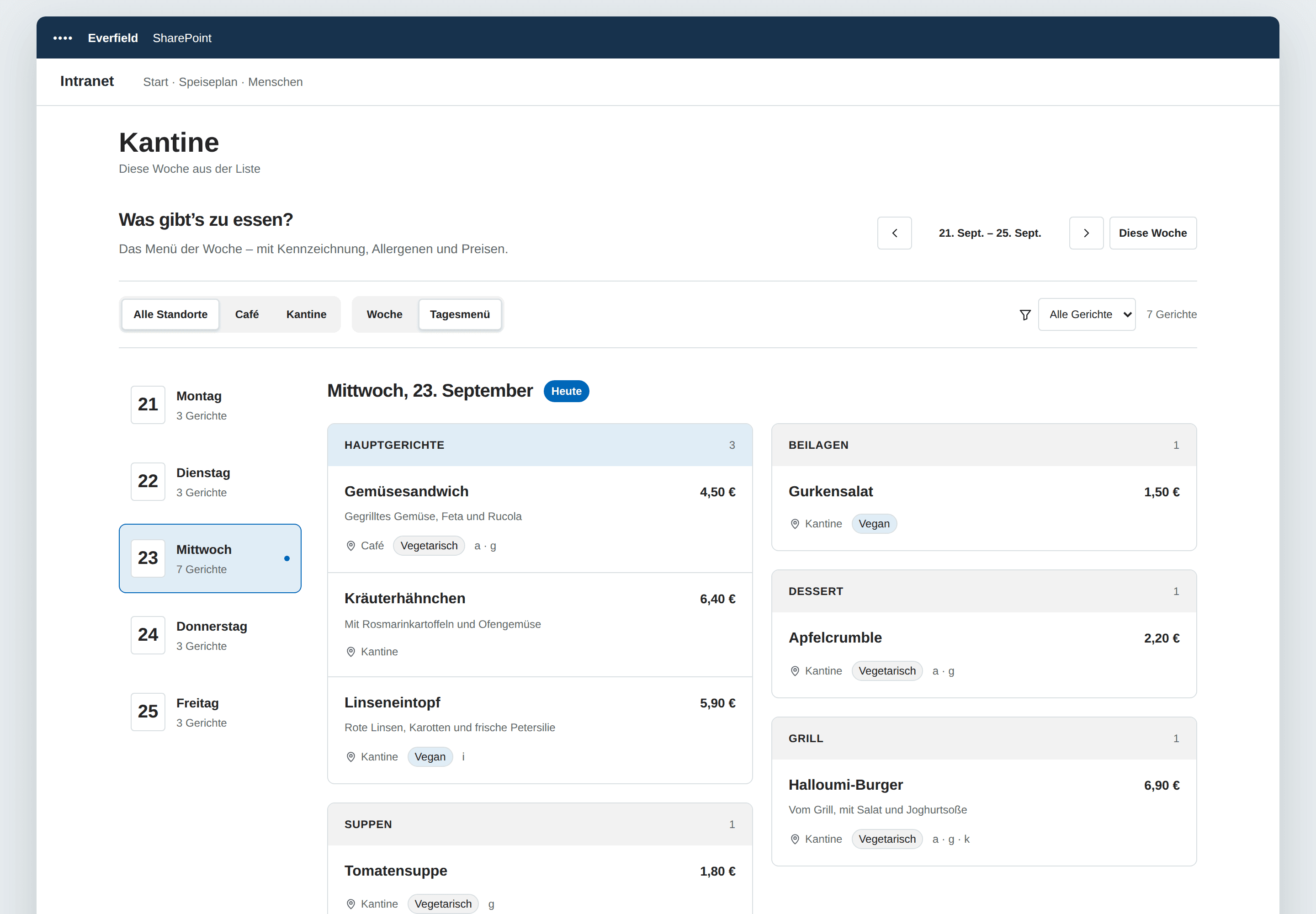Click the Dessert section header
Viewport: 1316px width, 914px height.
(983, 591)
